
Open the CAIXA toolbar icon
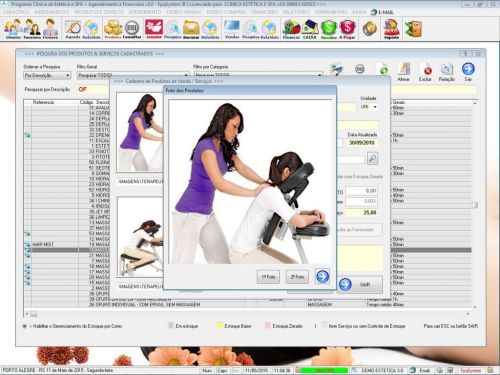(310, 29)
